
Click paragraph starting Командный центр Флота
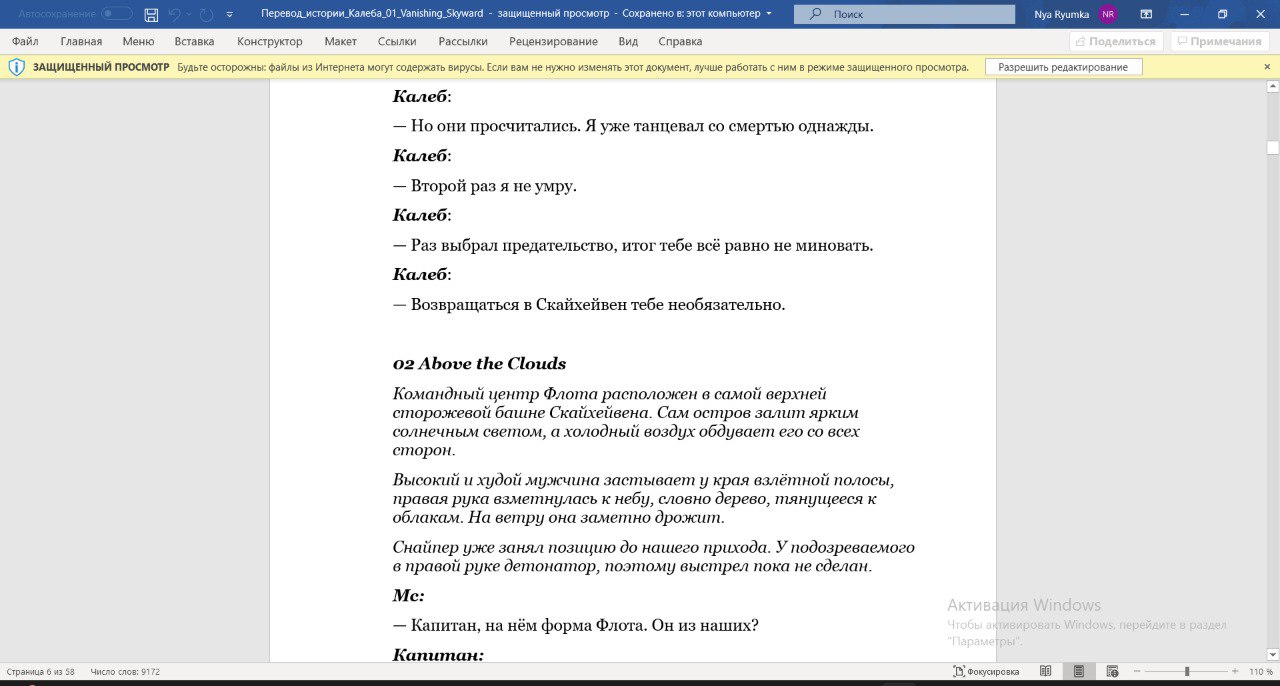626,422
